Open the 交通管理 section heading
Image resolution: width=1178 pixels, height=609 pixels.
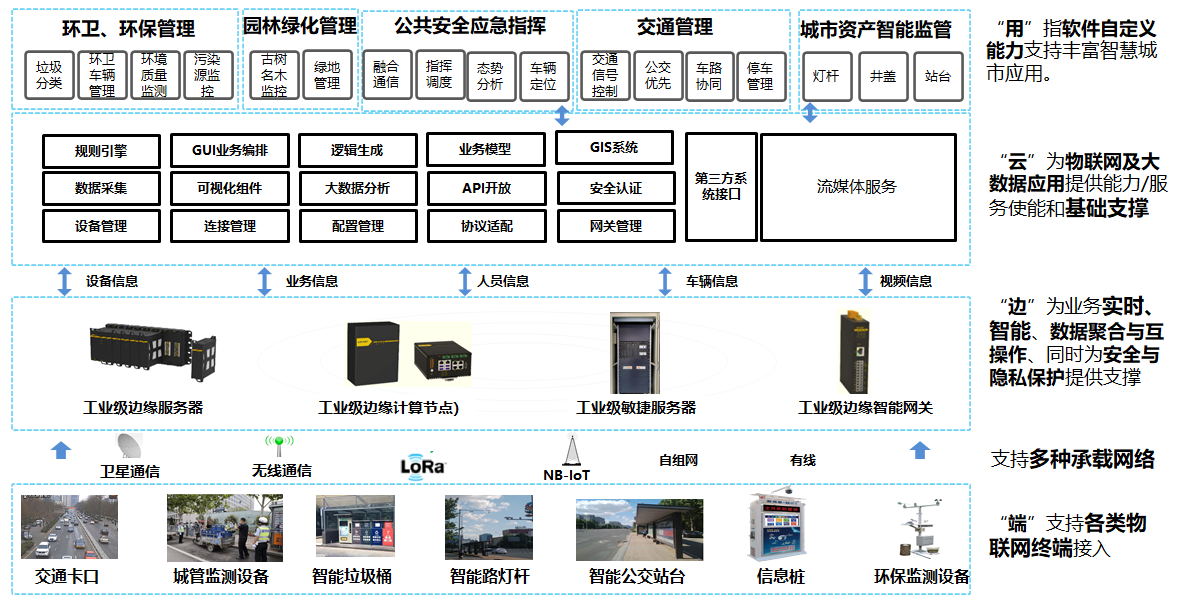click(x=675, y=27)
